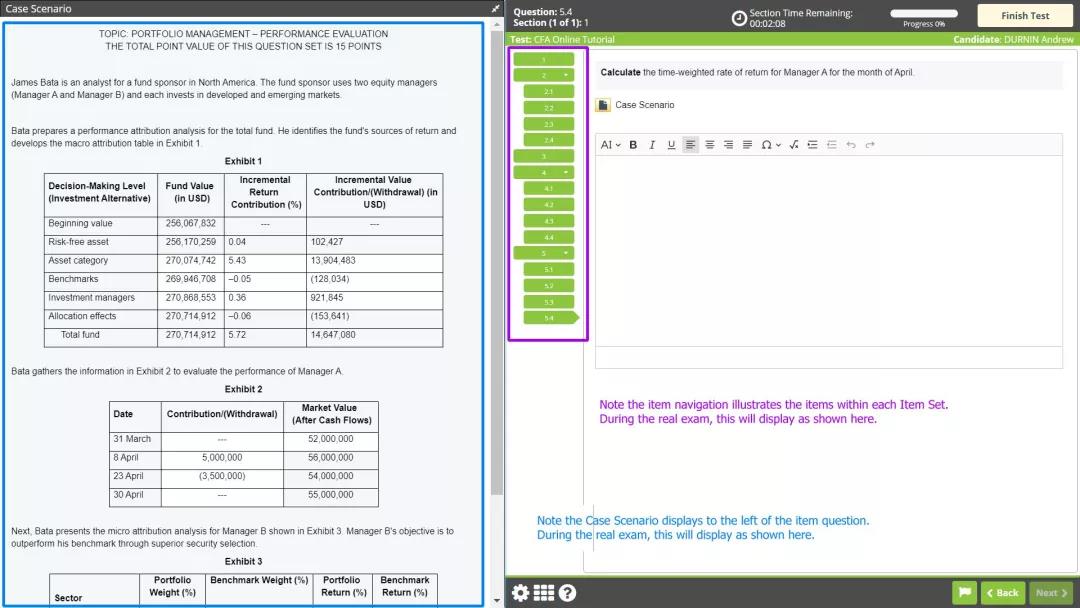Go to the previous question with Back
1080x608 pixels.
click(x=1002, y=593)
